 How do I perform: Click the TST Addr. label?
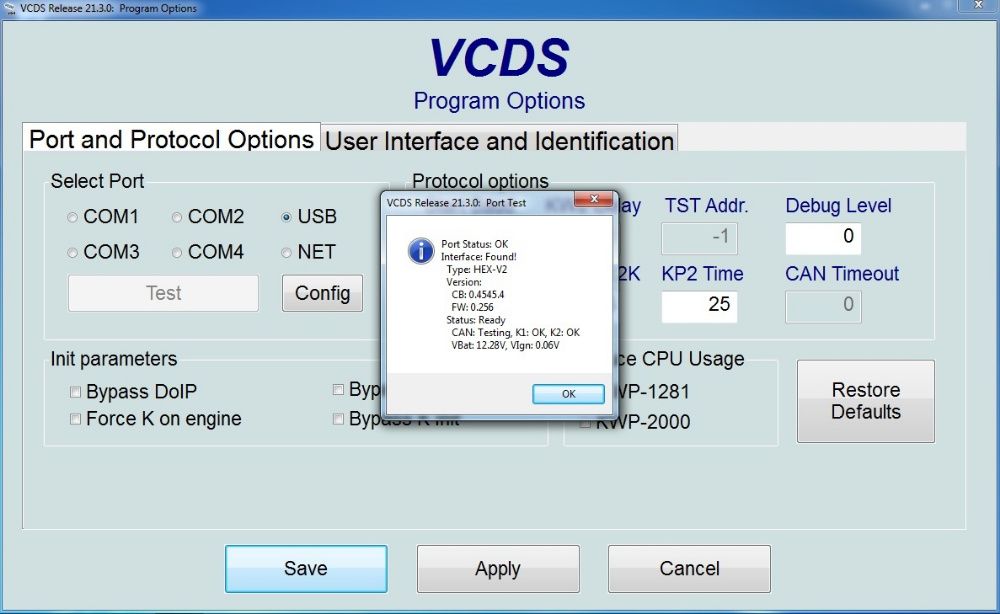[706, 205]
